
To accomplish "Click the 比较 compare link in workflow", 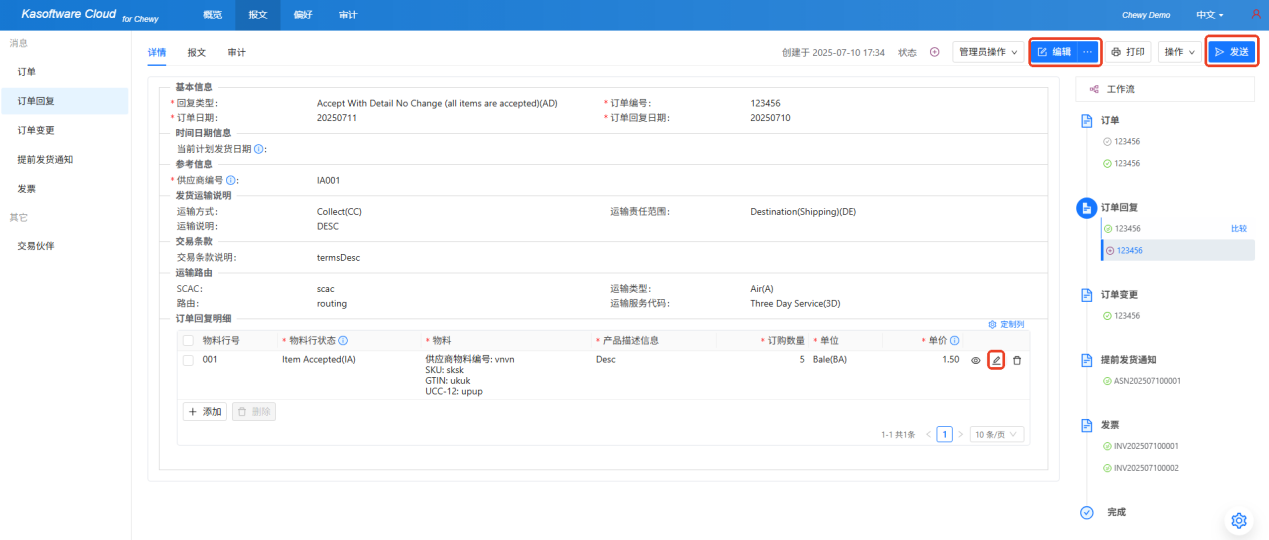I will pyautogui.click(x=1239, y=229).
